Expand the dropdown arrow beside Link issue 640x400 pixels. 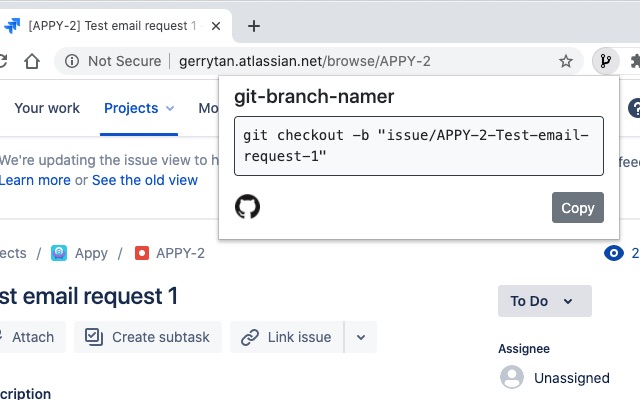click(x=361, y=337)
